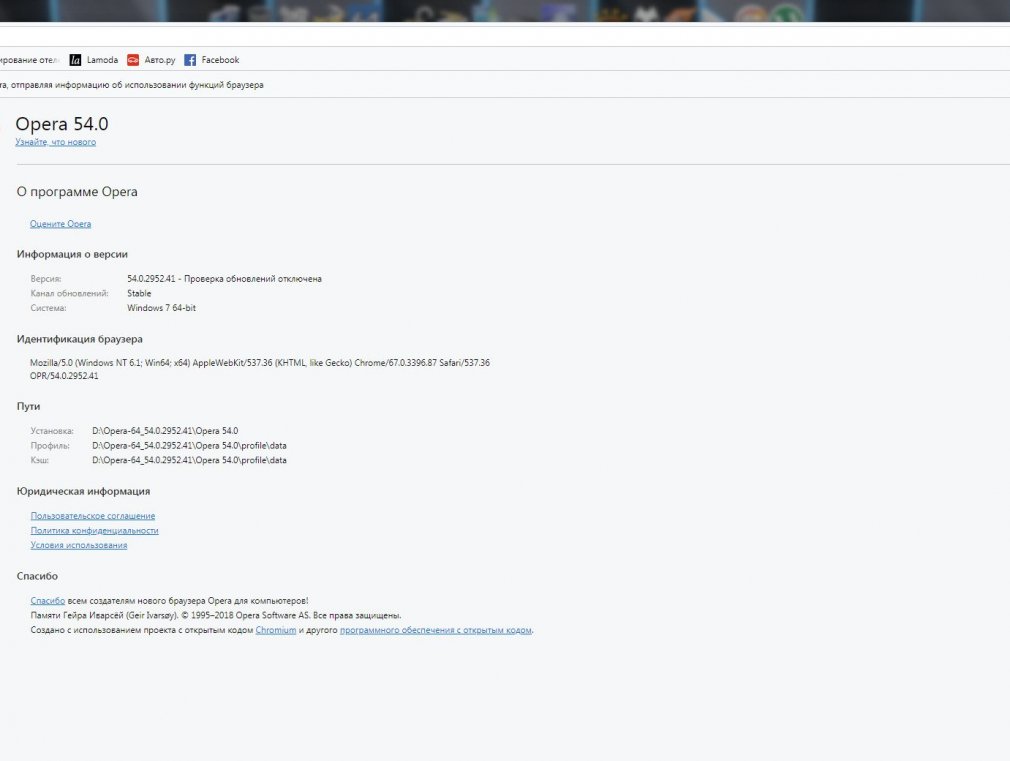The height and width of the screenshot is (761, 1010).
Task: Click the 'Пути' section heading
Action: pyautogui.click(x=28, y=407)
